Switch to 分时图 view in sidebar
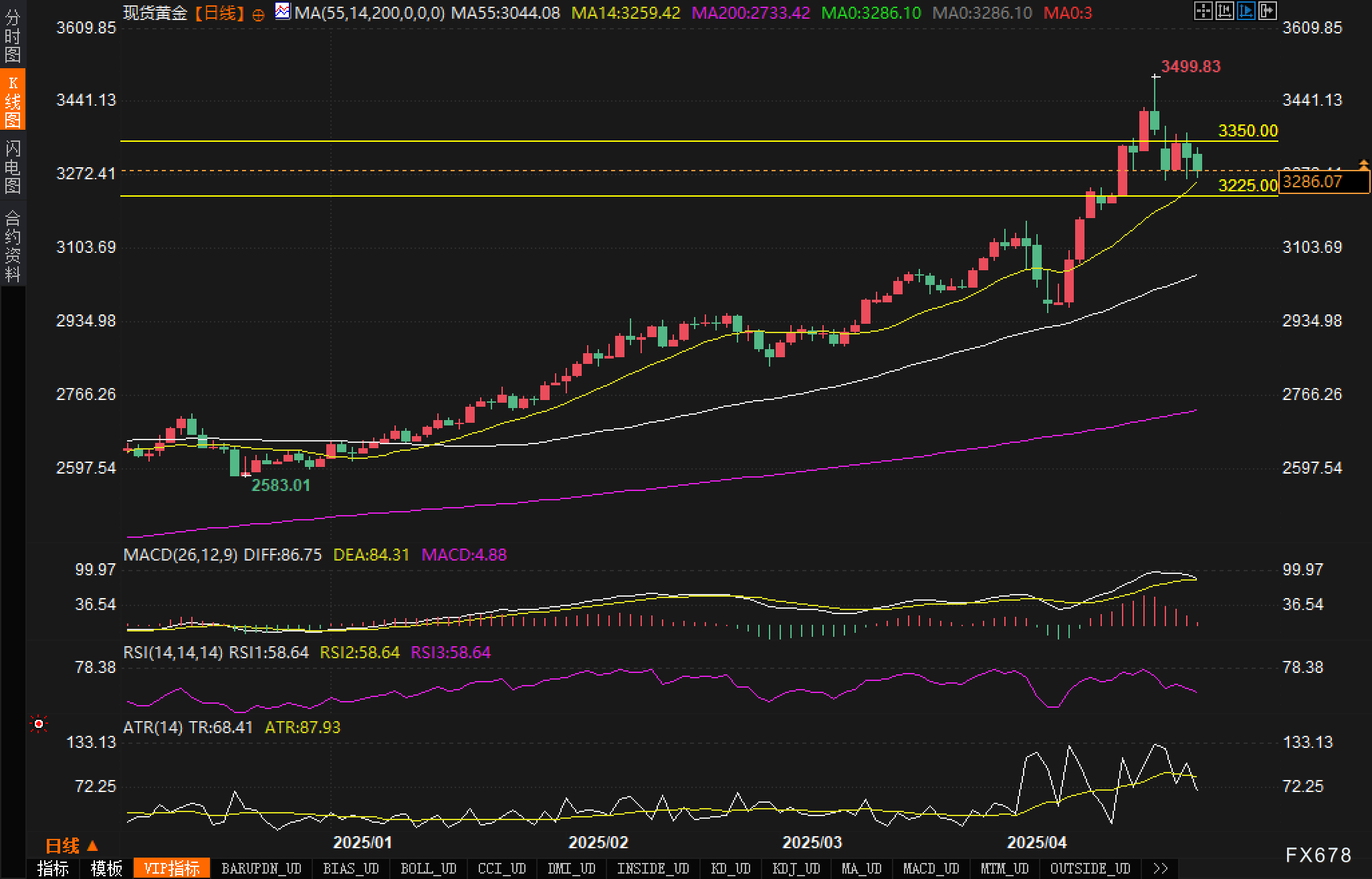The height and width of the screenshot is (879, 1372). tap(13, 36)
